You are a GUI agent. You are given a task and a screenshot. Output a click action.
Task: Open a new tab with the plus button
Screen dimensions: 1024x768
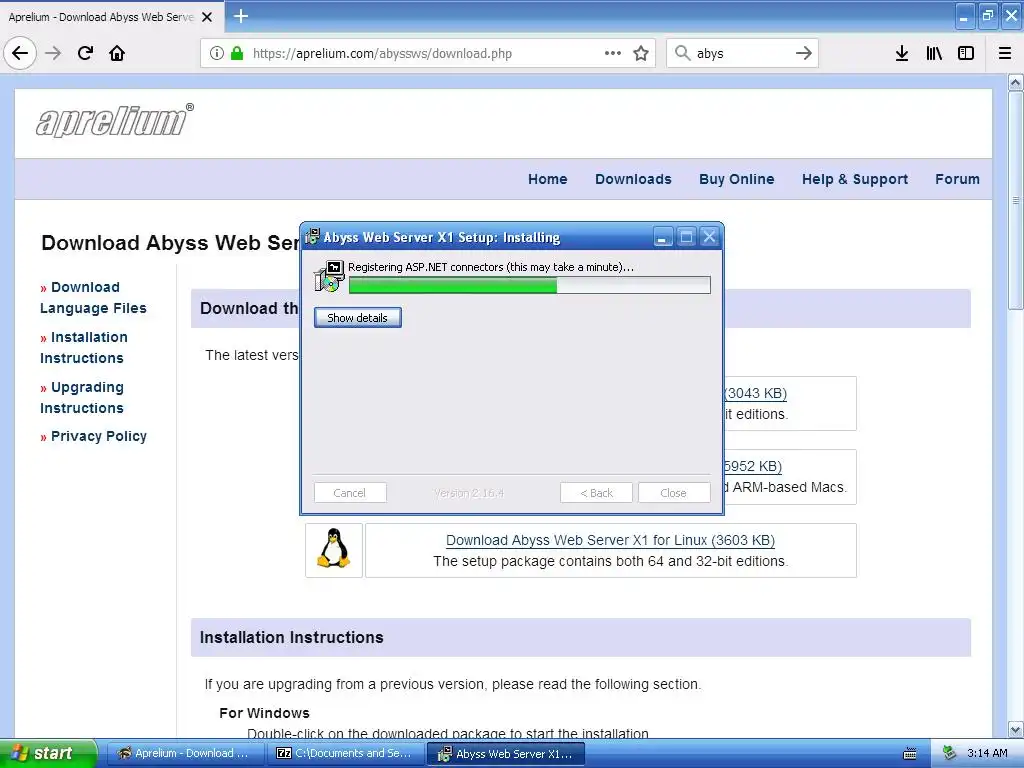coord(241,16)
